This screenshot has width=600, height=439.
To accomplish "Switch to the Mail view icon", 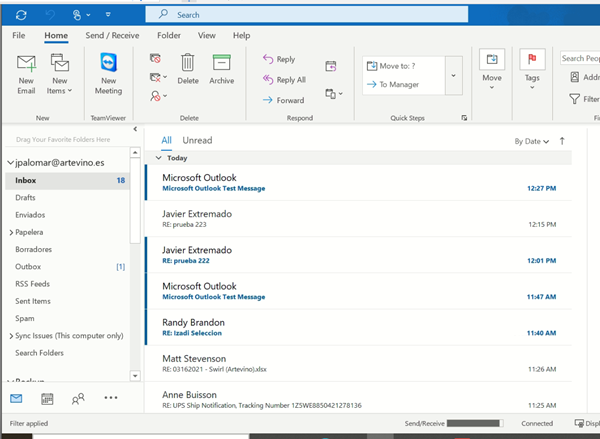I will (x=16, y=398).
